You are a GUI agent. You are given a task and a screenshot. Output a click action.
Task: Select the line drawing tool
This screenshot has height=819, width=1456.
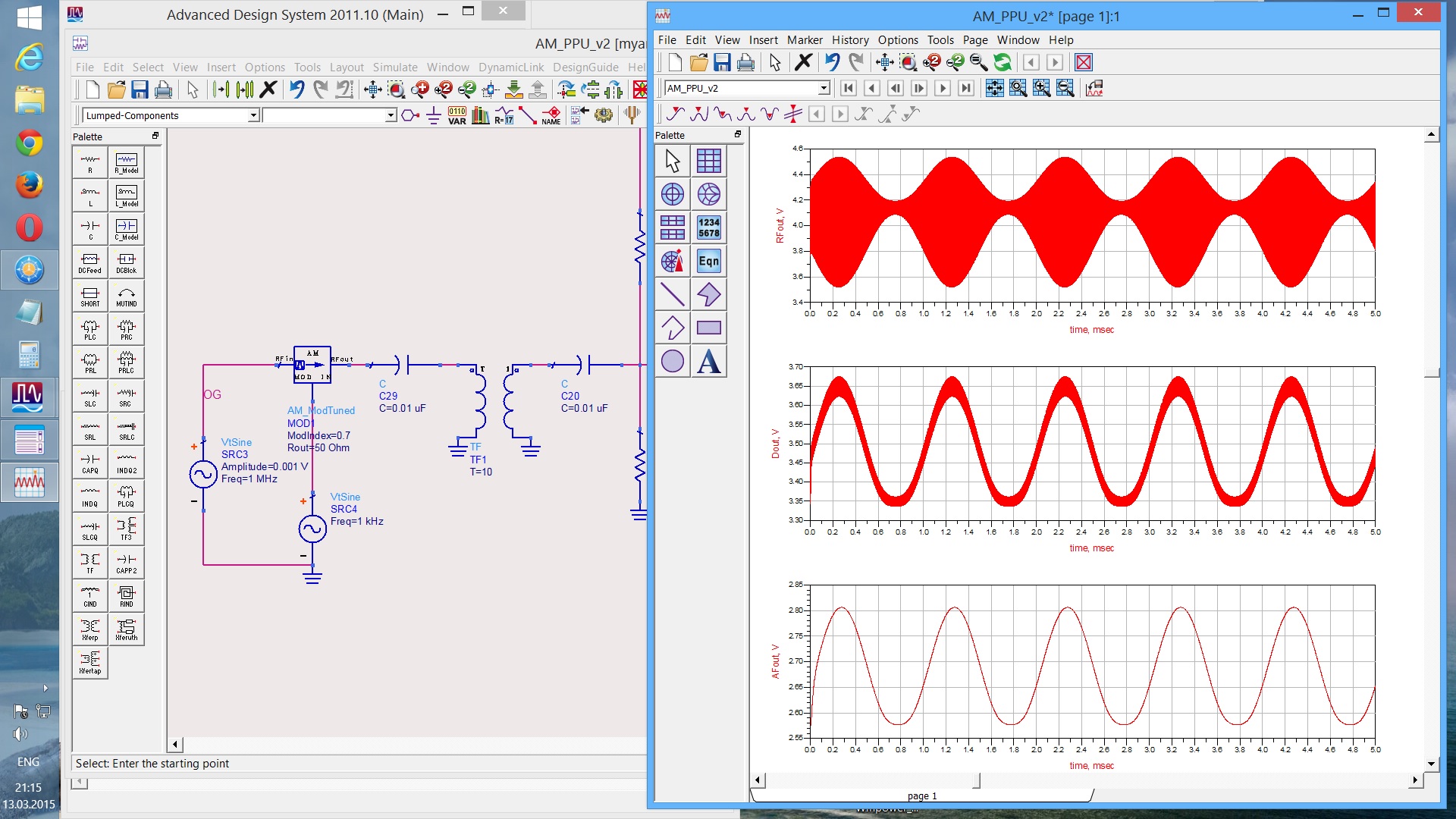click(672, 294)
